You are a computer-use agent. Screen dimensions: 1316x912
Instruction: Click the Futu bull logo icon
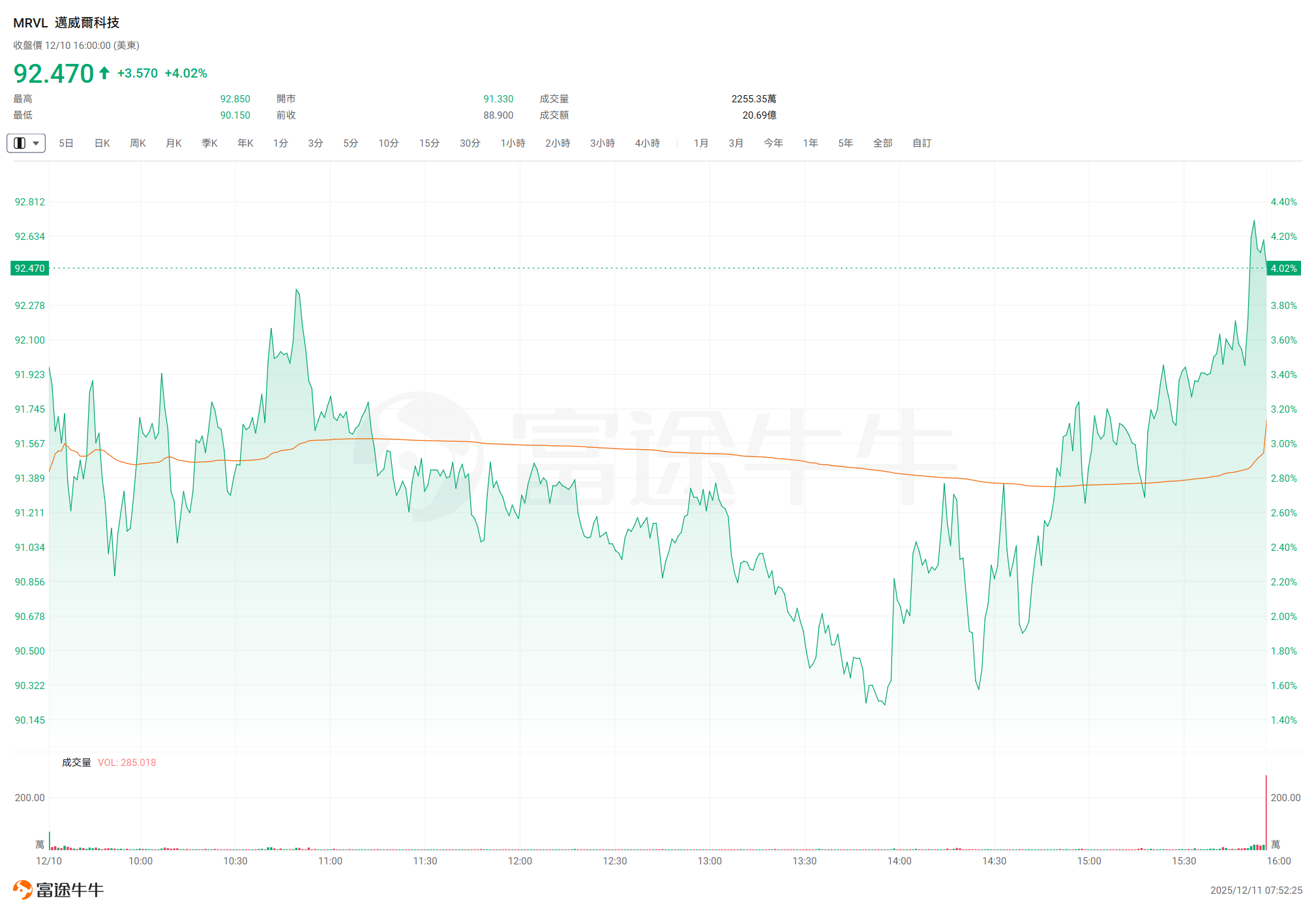23,889
